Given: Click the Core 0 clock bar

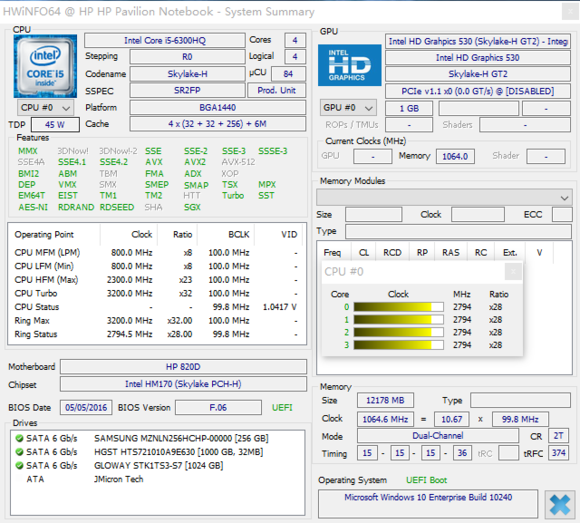Looking at the screenshot, I should (398, 307).
